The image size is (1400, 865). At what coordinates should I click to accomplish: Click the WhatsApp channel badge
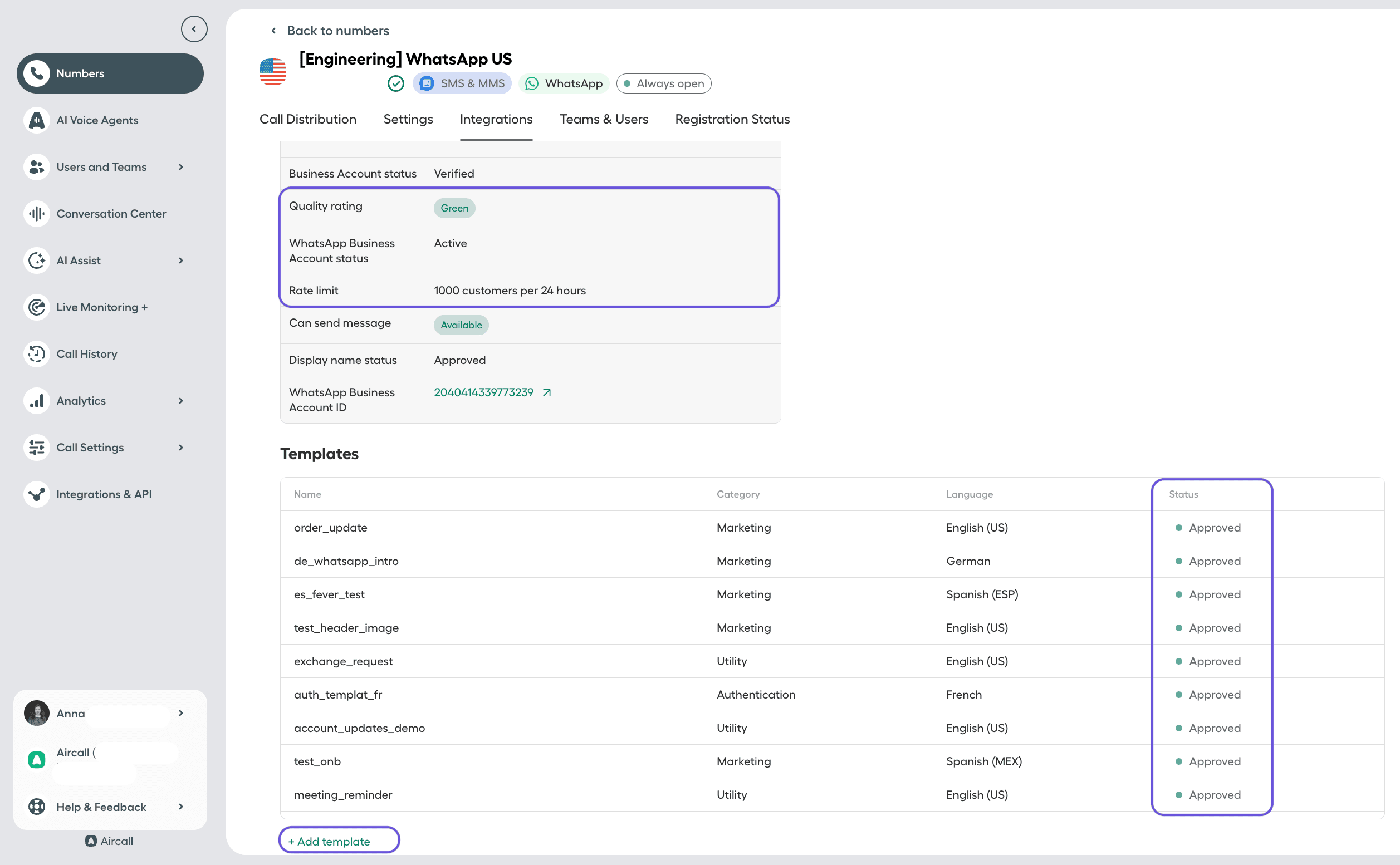(563, 83)
